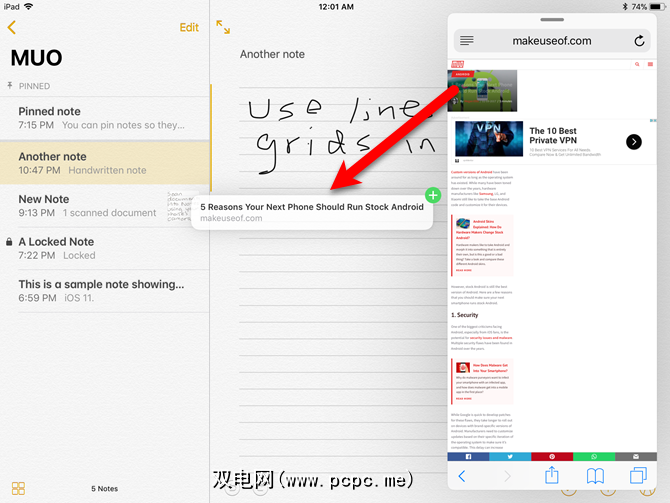The image size is (670, 503).
Task: Open How Does Malware Get Into Smartphone article
Action: coord(482,382)
